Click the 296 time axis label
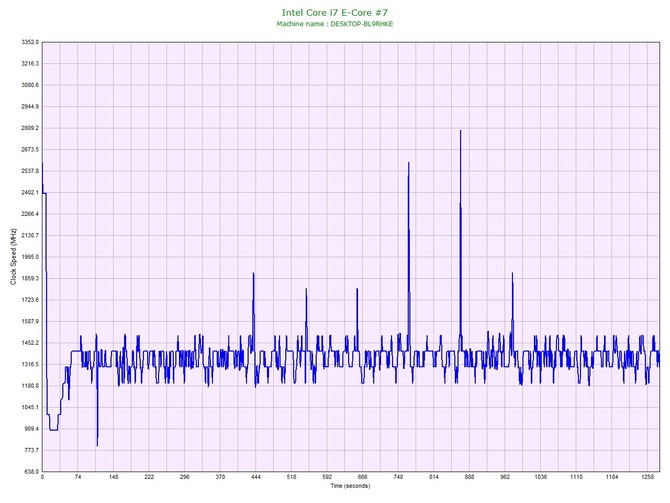The height and width of the screenshot is (503, 670). [185, 477]
